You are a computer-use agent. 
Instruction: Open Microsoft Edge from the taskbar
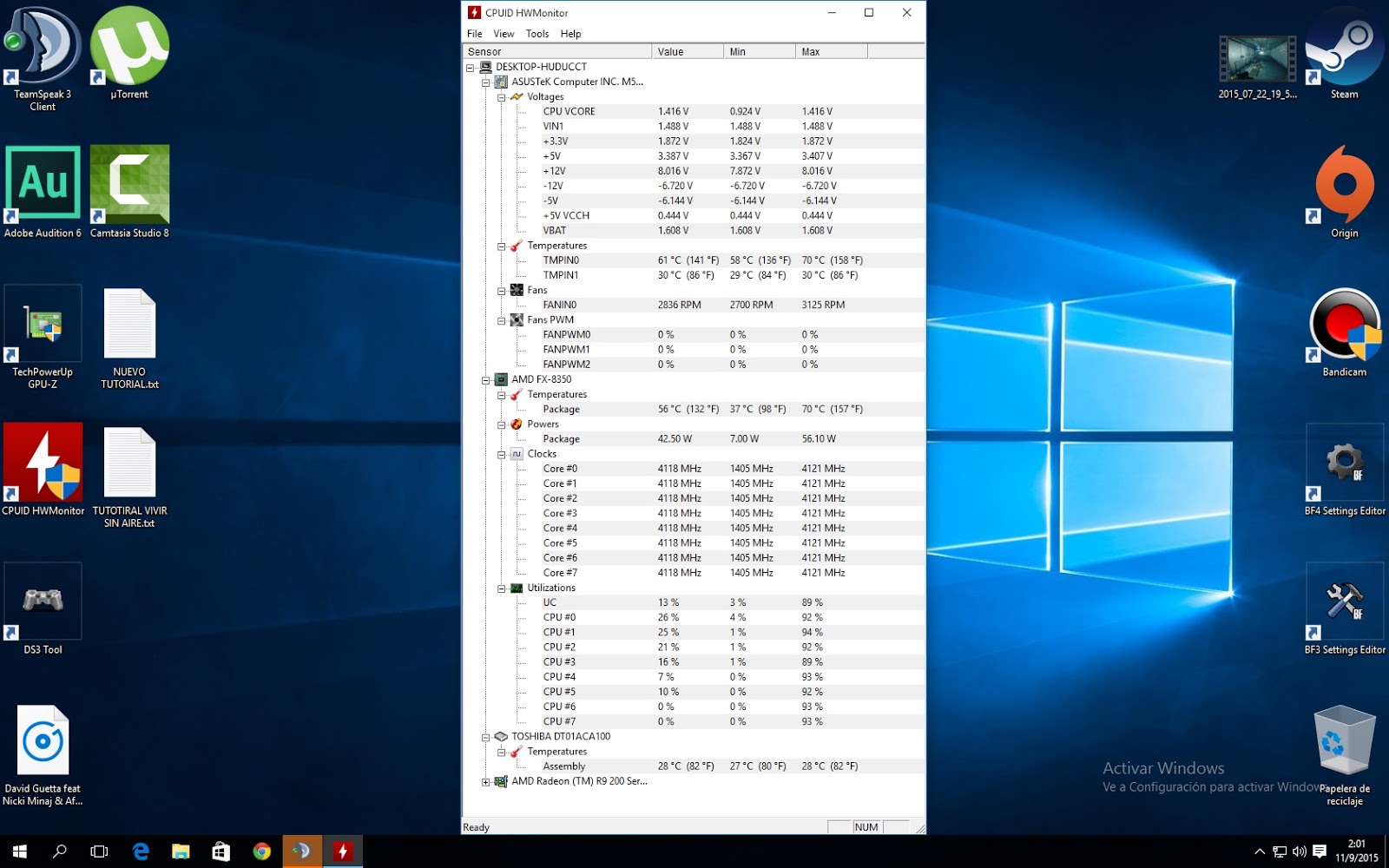tap(140, 852)
